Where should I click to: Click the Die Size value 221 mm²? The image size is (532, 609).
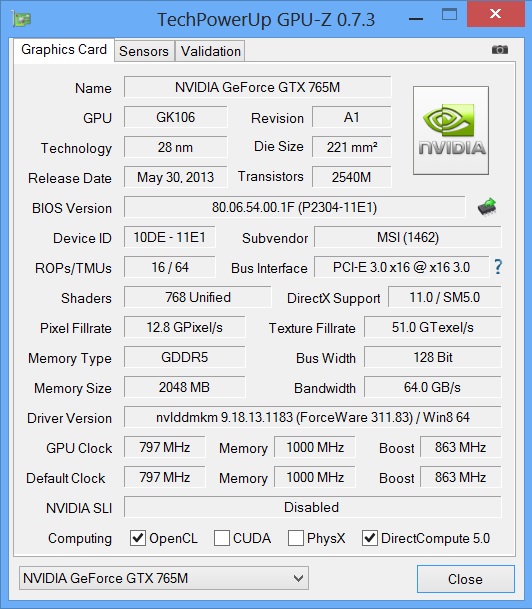(x=351, y=147)
